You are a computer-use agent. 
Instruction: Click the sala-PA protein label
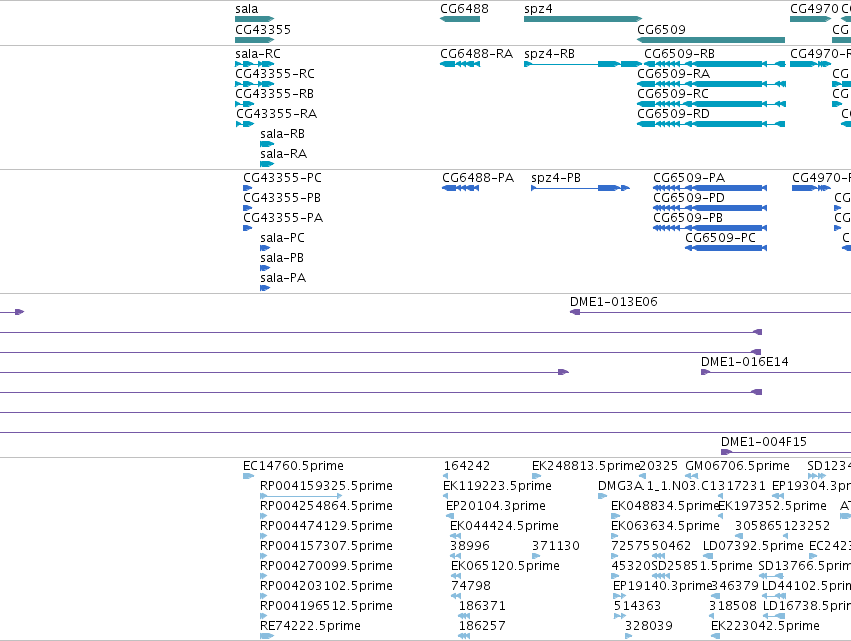coord(283,278)
